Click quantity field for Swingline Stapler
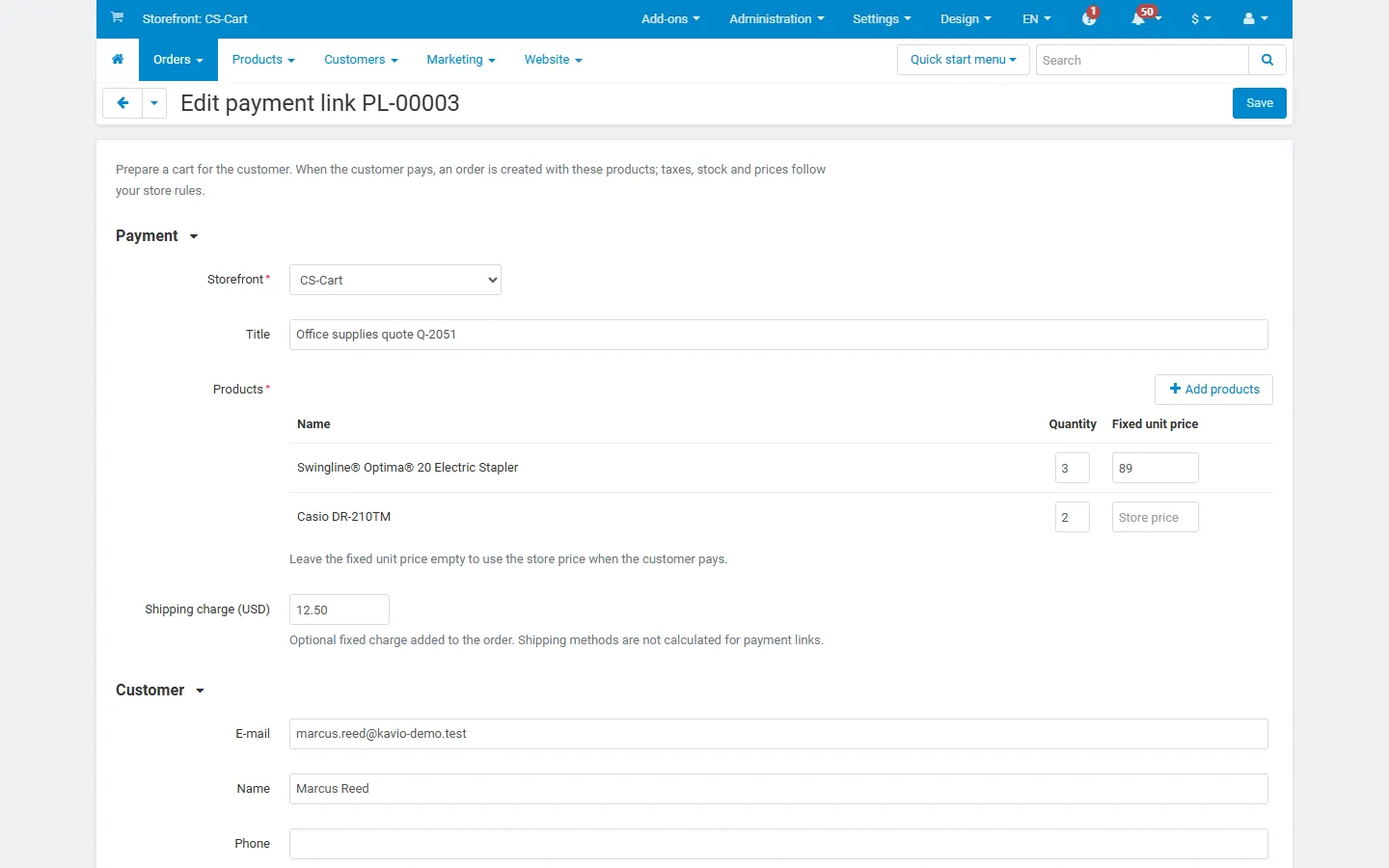 click(x=1073, y=468)
